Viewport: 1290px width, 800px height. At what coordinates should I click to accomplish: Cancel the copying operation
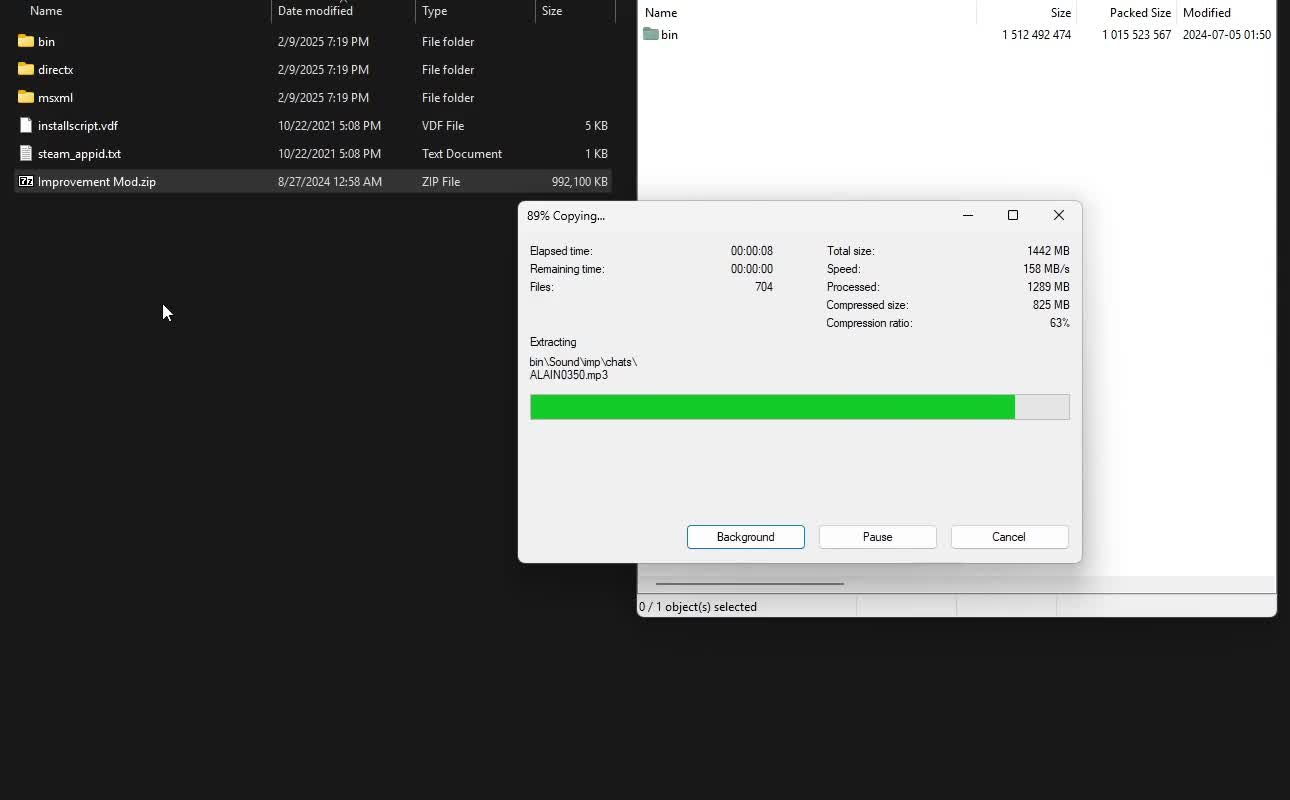click(x=1009, y=537)
